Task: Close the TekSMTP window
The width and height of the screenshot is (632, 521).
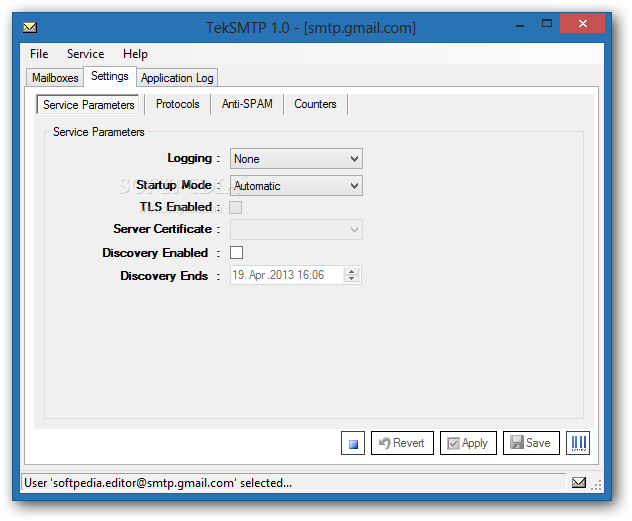Action: click(582, 23)
